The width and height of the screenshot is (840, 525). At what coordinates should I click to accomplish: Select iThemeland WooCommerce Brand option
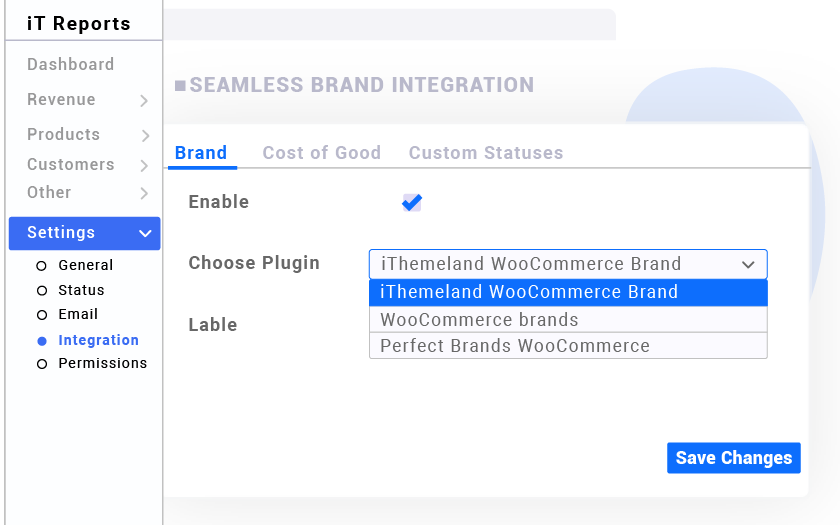click(567, 292)
